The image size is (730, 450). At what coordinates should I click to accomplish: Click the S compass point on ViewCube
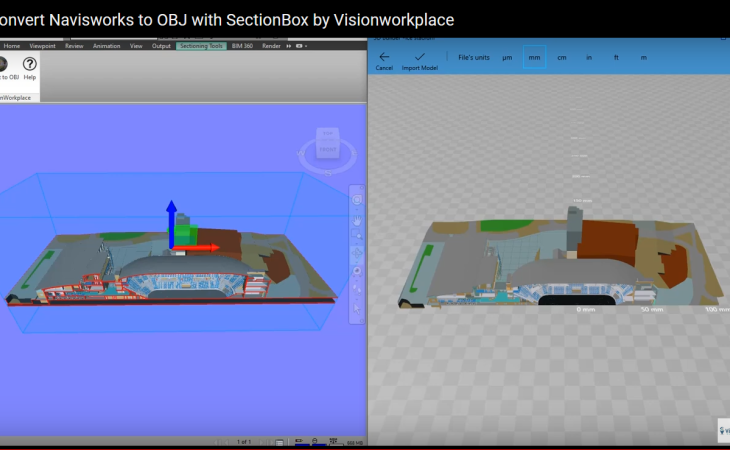click(x=328, y=173)
